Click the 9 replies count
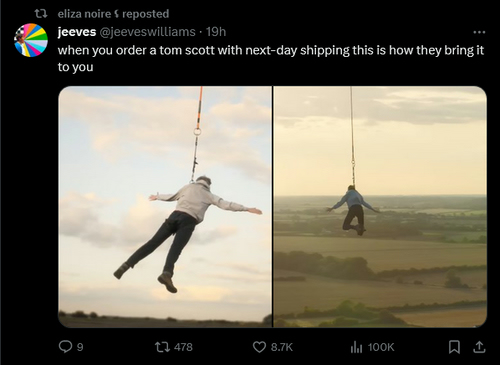Image resolution: width=500 pixels, height=365 pixels. click(x=80, y=347)
